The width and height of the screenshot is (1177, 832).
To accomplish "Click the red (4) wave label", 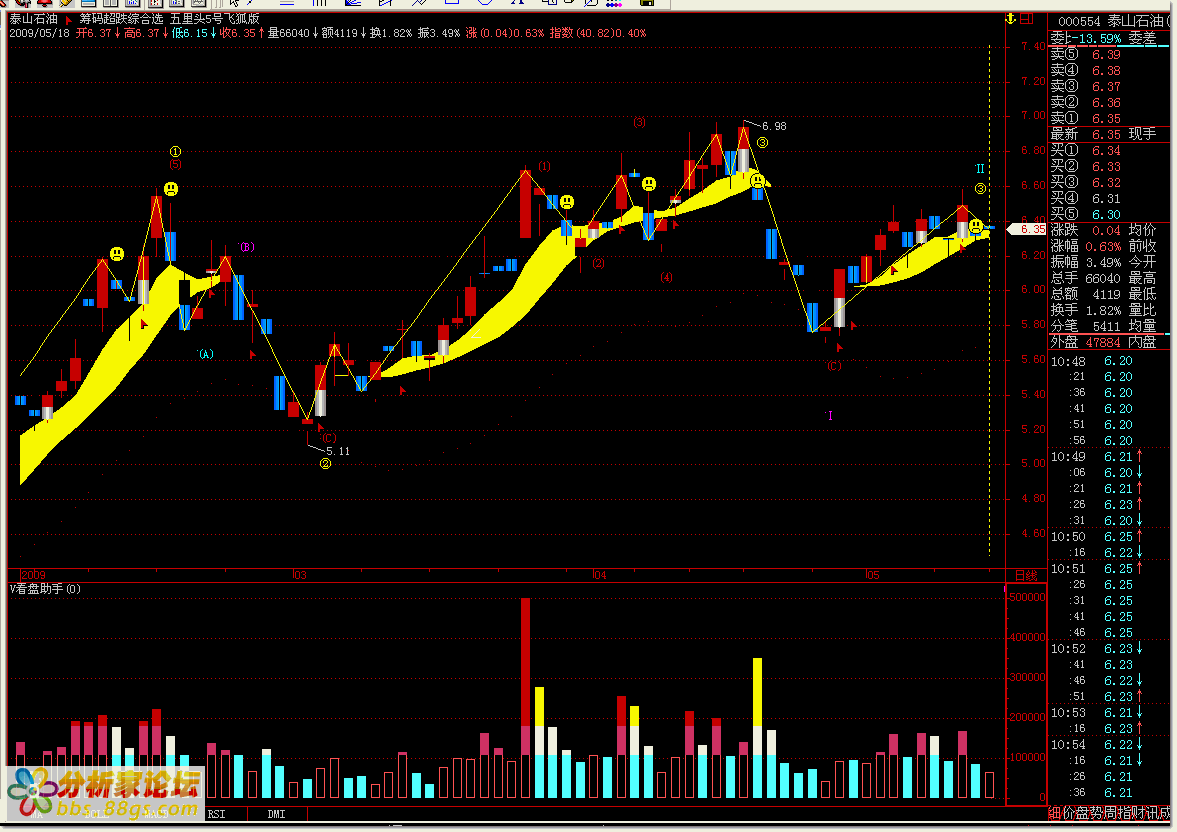I will pos(667,277).
